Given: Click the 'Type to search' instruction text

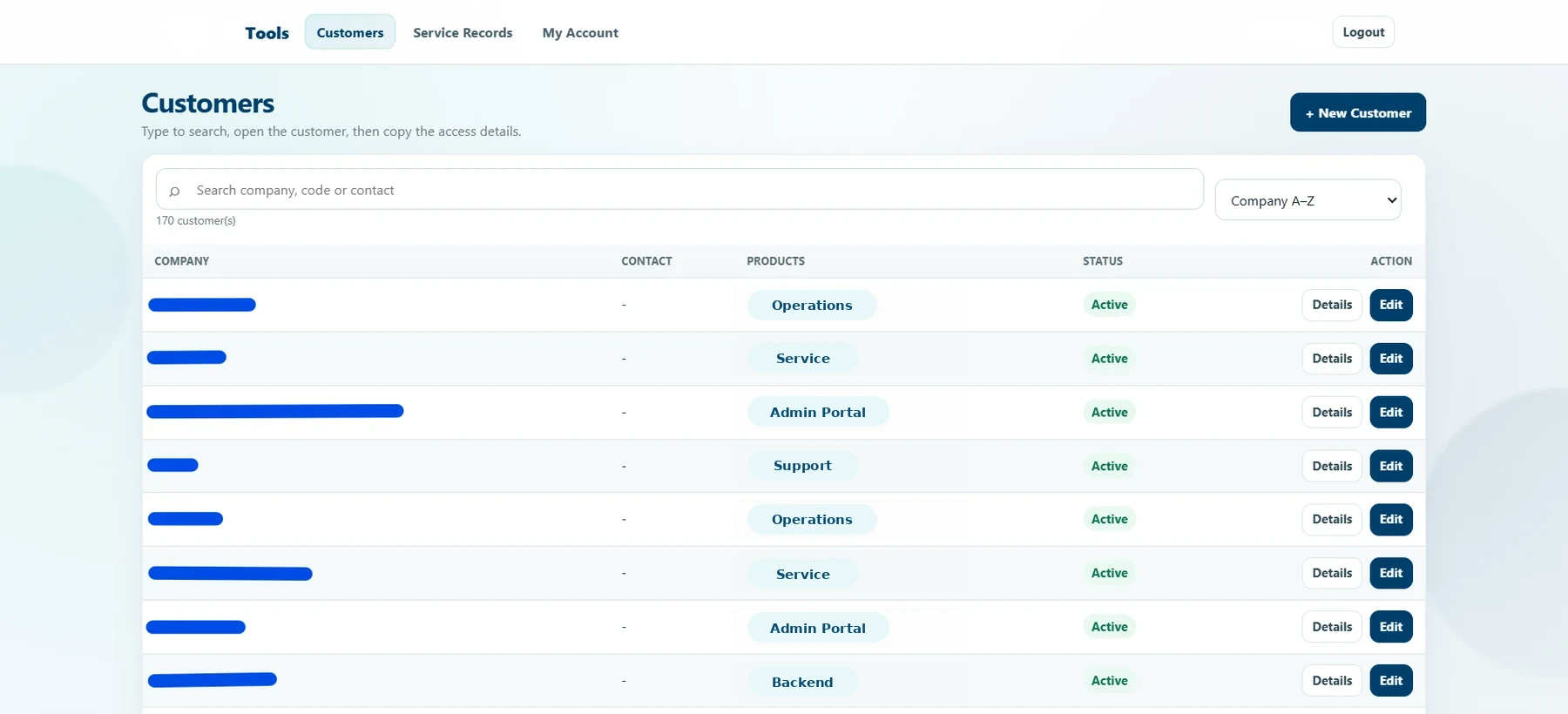Looking at the screenshot, I should point(331,131).
